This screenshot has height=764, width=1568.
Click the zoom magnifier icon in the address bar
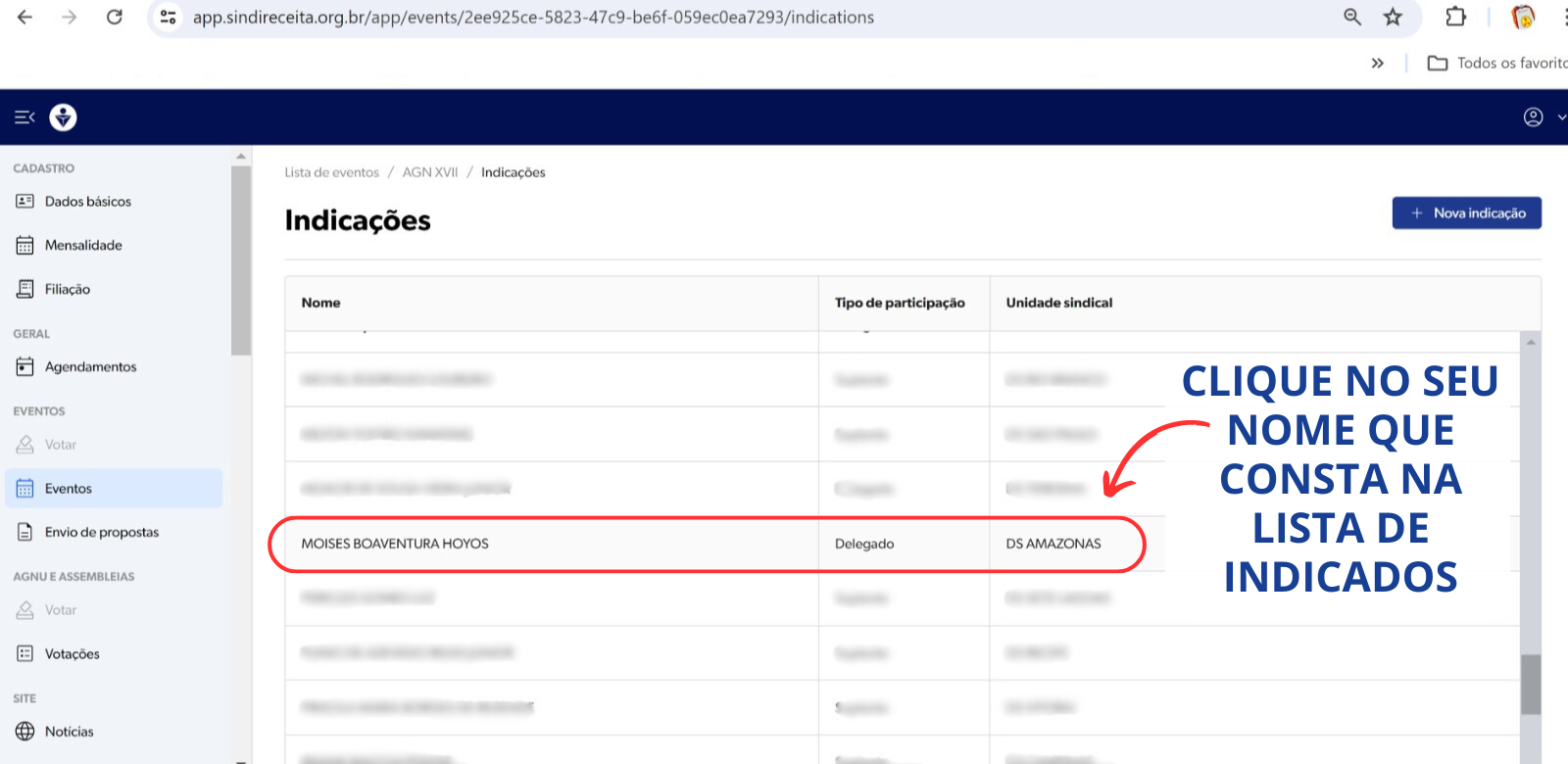1352,18
